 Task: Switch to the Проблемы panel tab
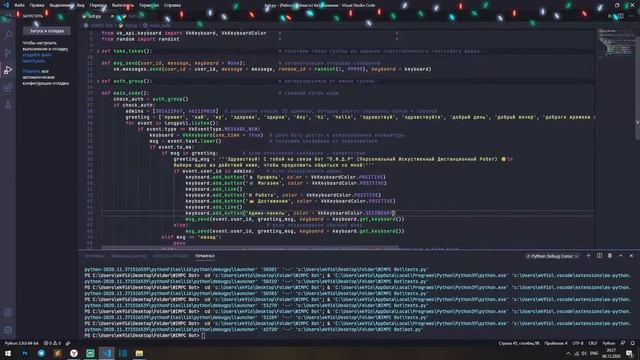(x=95, y=256)
